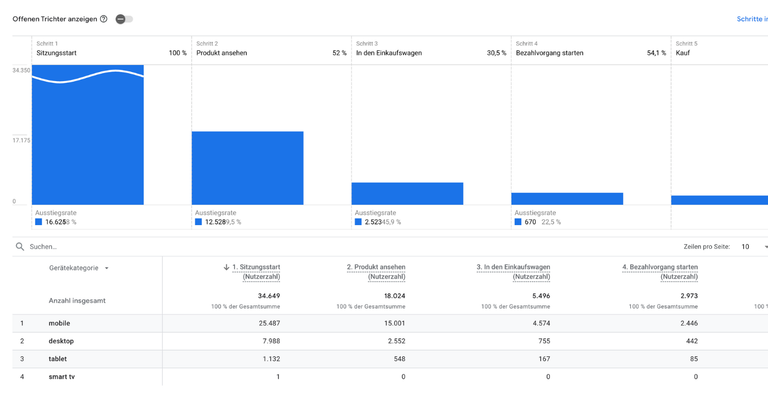Open the Zeilen pro Seite dropdown
The width and height of the screenshot is (768, 393).
tap(753, 246)
